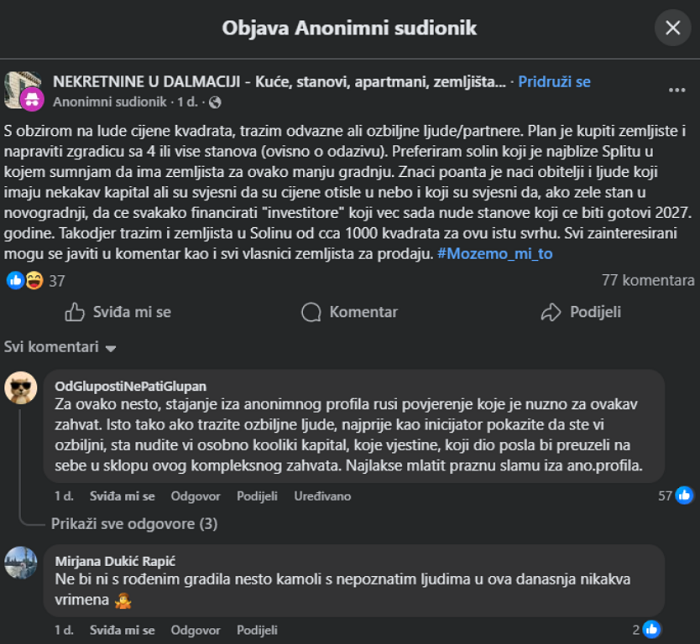Click like reaction icon on Mirjana's comment

(652, 630)
